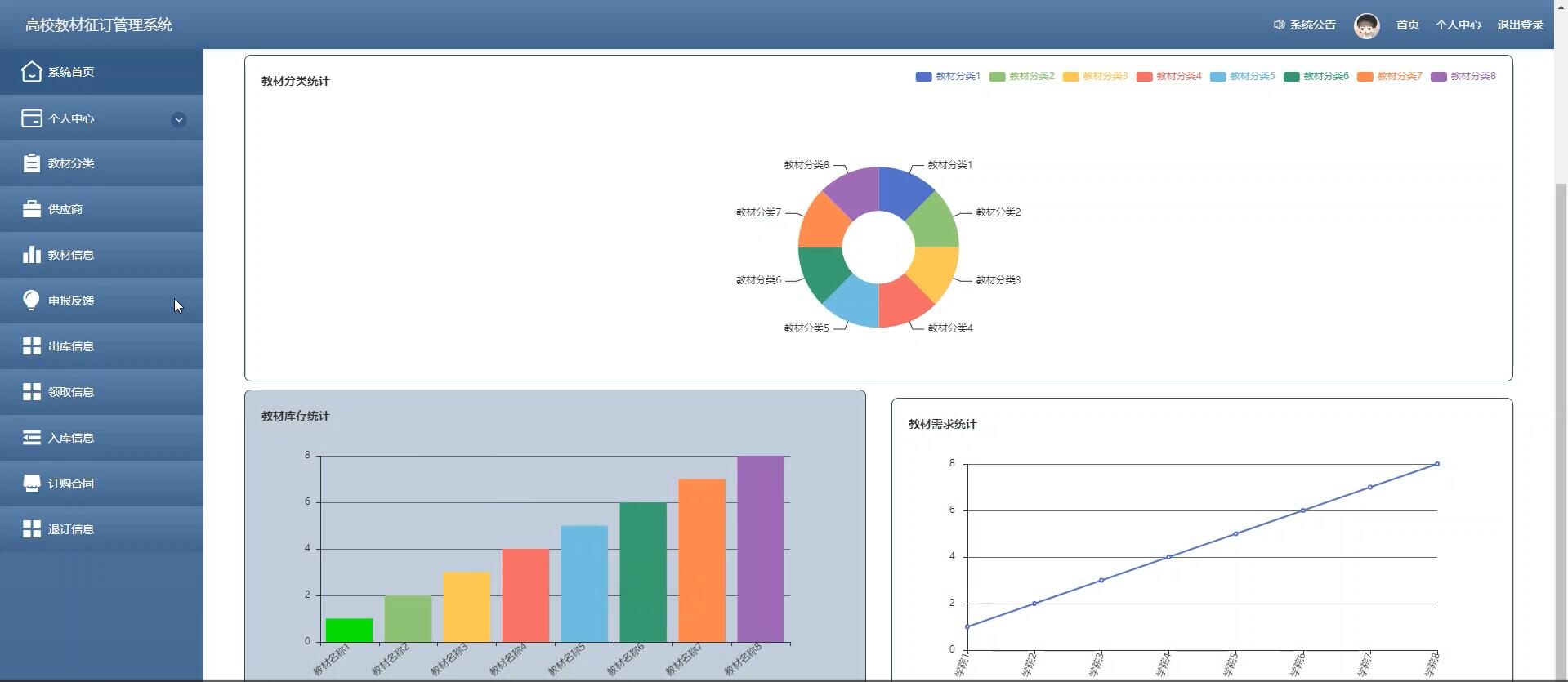Click the lightbulb icon beside 申报反馈

(31, 301)
